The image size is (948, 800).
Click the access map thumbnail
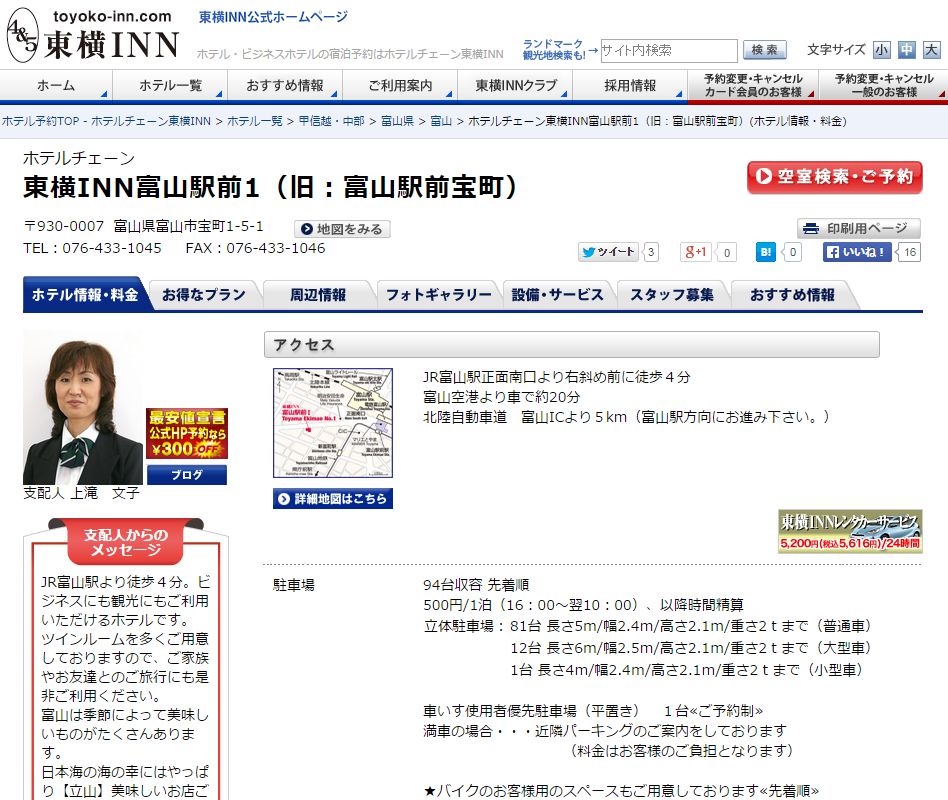pos(333,423)
